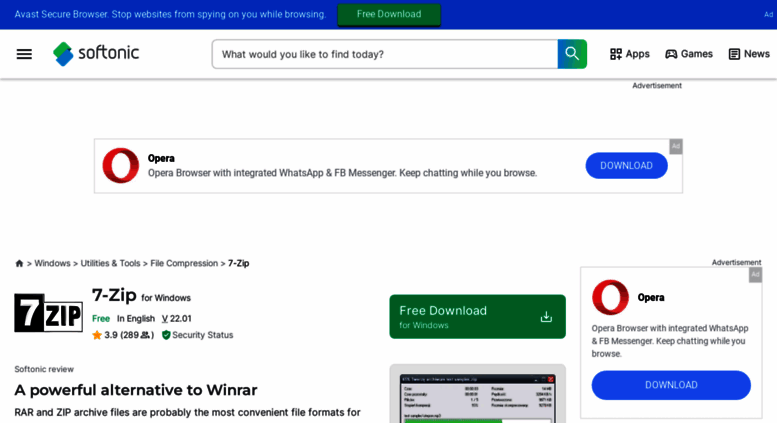Image resolution: width=777 pixels, height=423 pixels.
Task: Click the search magnifier button
Action: [572, 54]
